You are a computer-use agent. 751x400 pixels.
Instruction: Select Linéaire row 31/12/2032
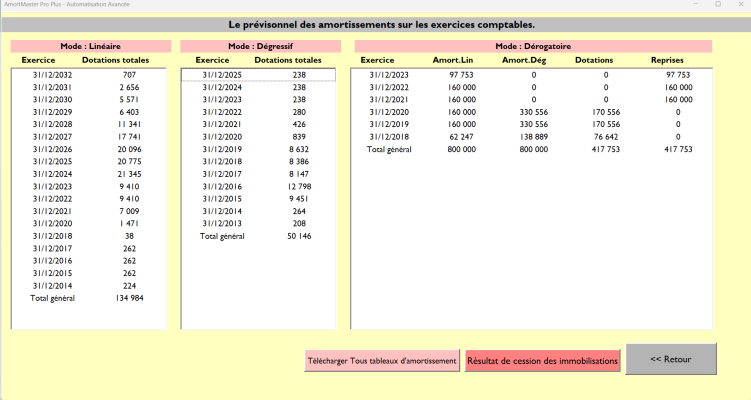(x=89, y=75)
